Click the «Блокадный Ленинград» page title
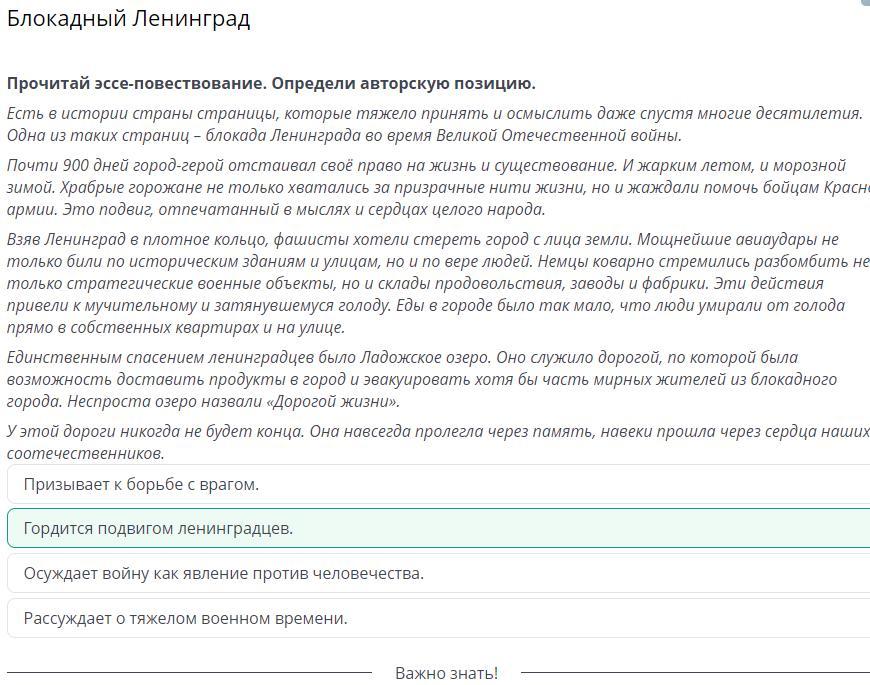Image resolution: width=870 pixels, height=685 pixels. (128, 19)
